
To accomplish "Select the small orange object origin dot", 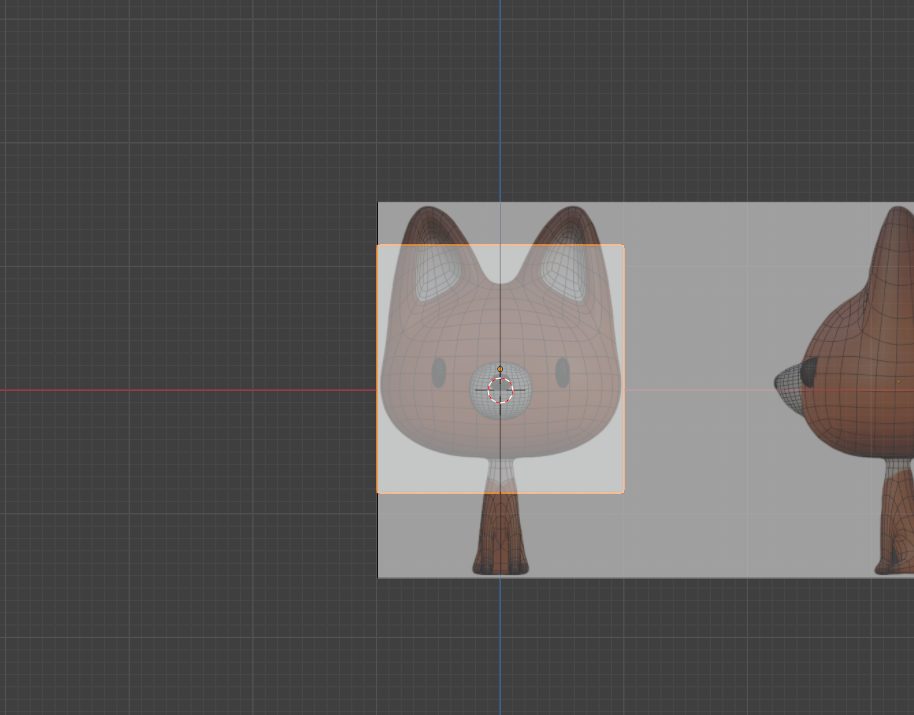I will [x=500, y=369].
